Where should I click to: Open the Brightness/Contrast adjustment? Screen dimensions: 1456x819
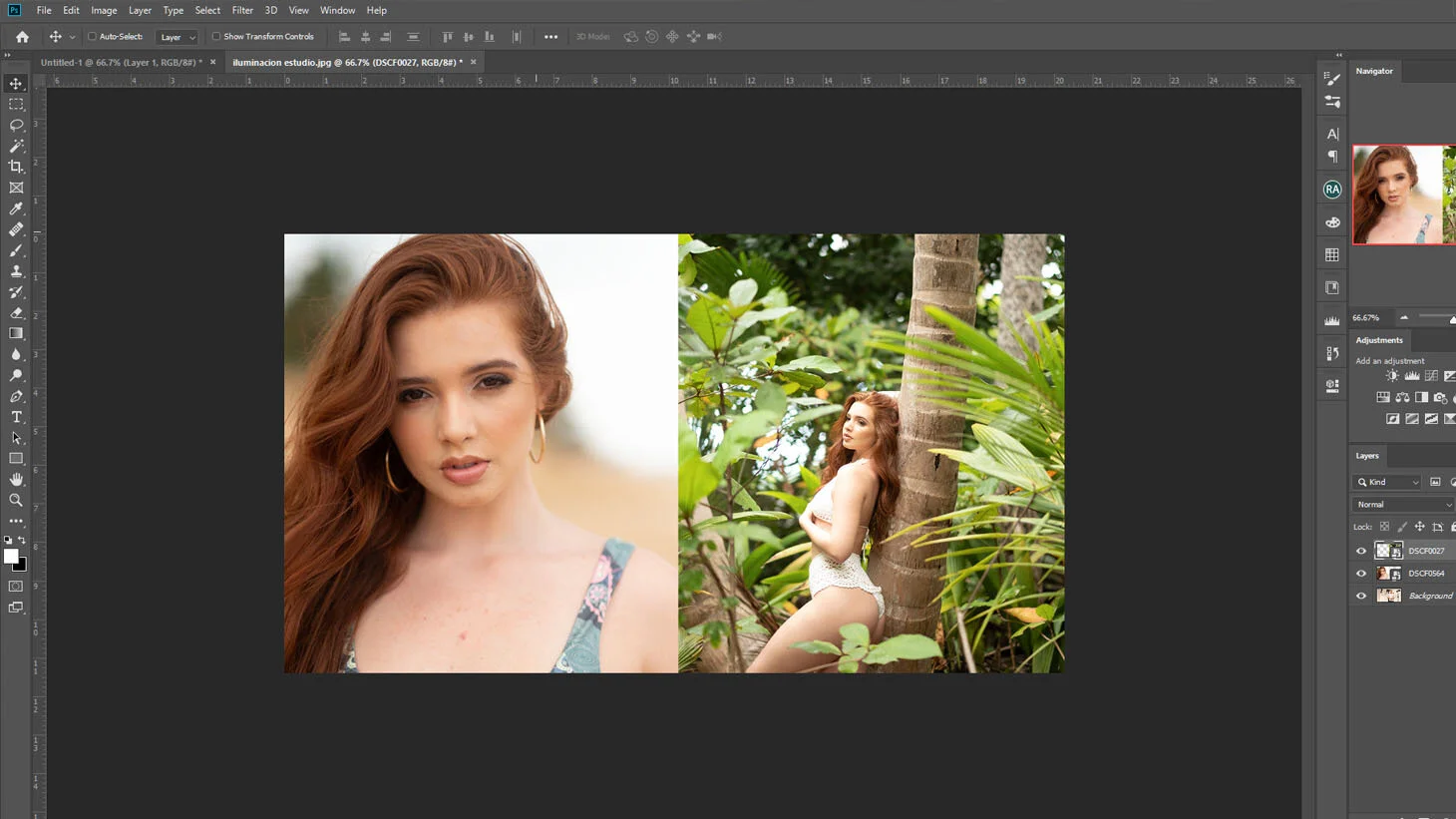[1392, 376]
